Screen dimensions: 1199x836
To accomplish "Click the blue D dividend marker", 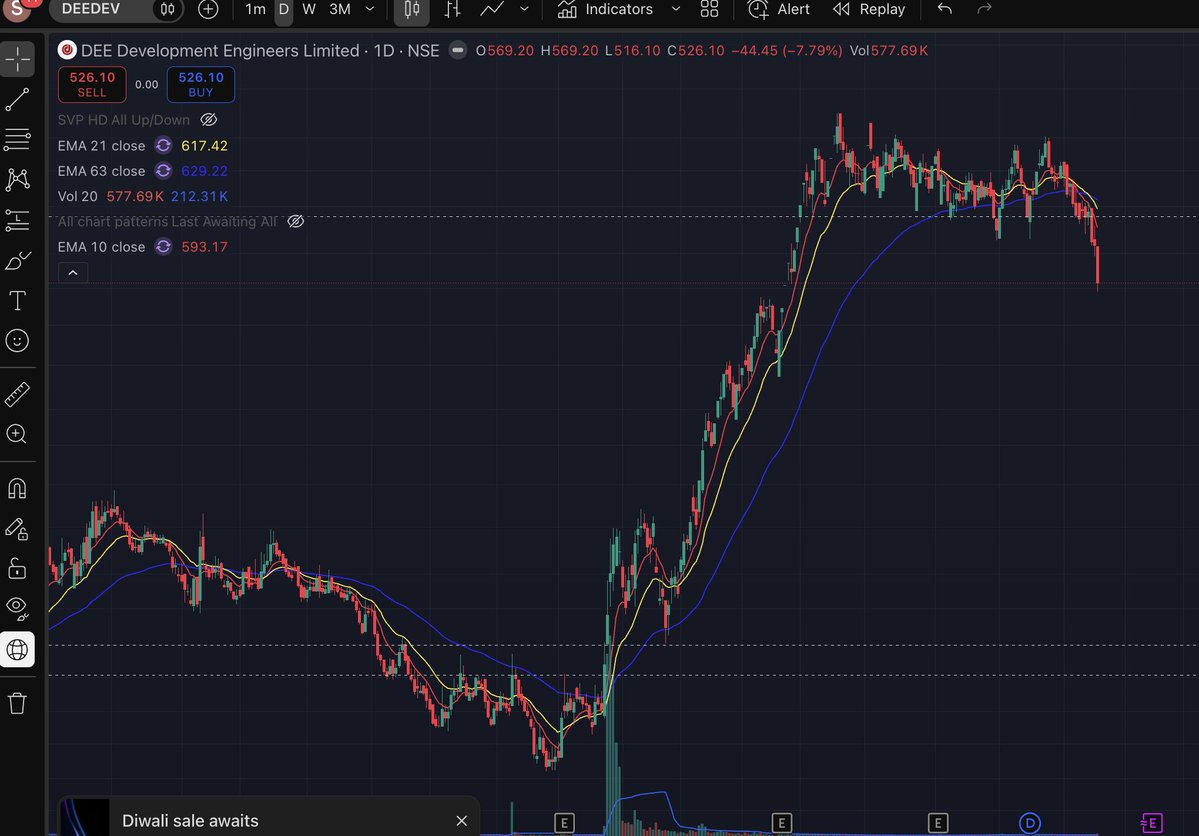I will coord(1030,823).
